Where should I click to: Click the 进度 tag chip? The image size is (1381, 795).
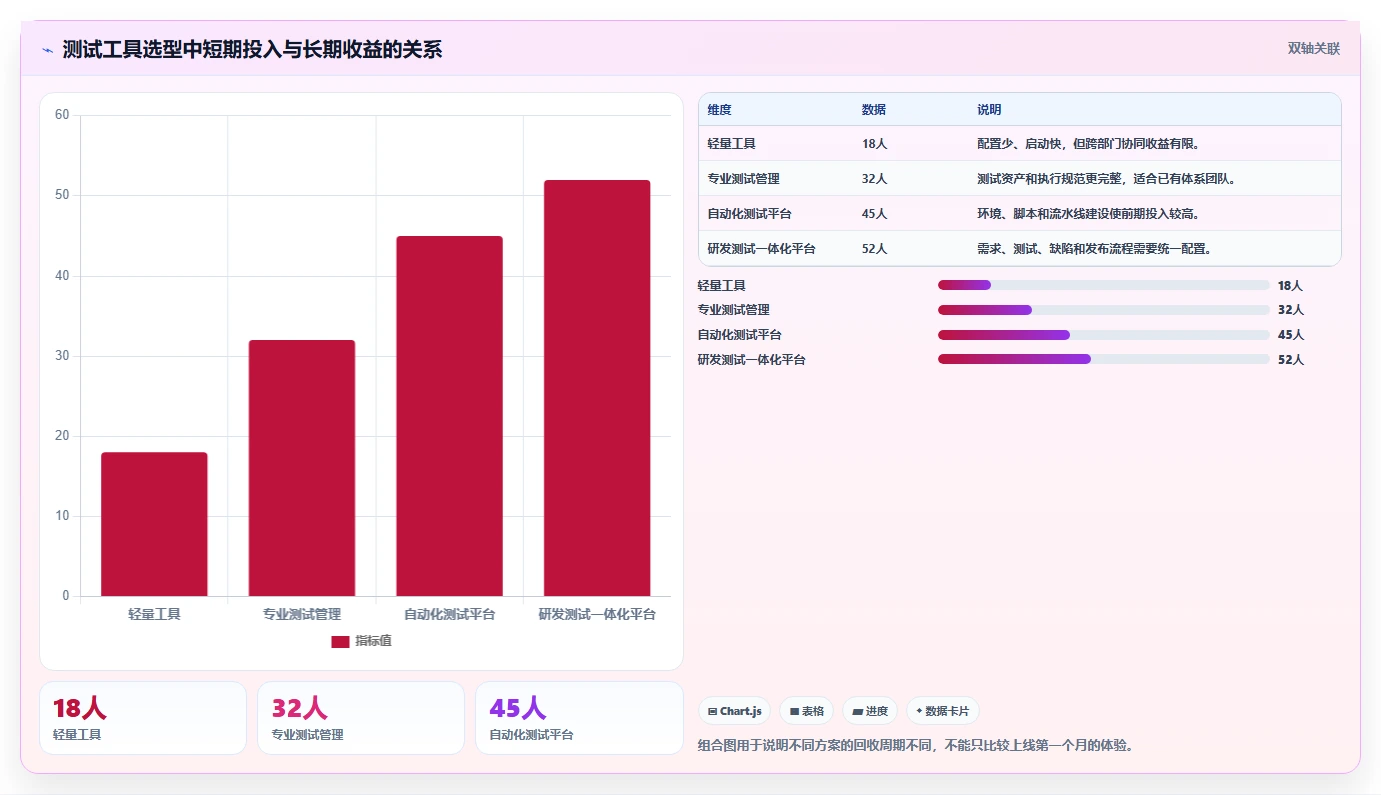pyautogui.click(x=871, y=711)
